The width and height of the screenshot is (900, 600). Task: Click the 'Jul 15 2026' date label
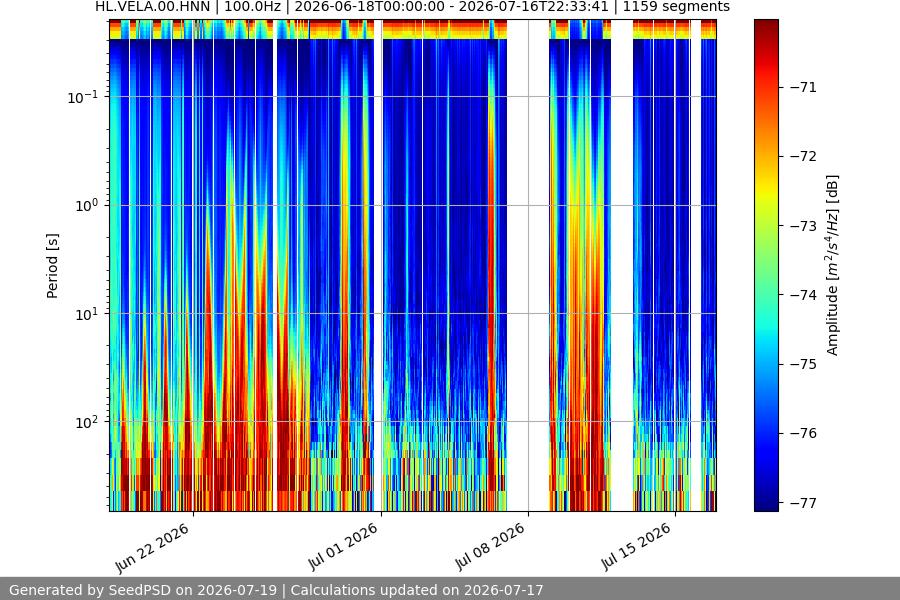636,545
